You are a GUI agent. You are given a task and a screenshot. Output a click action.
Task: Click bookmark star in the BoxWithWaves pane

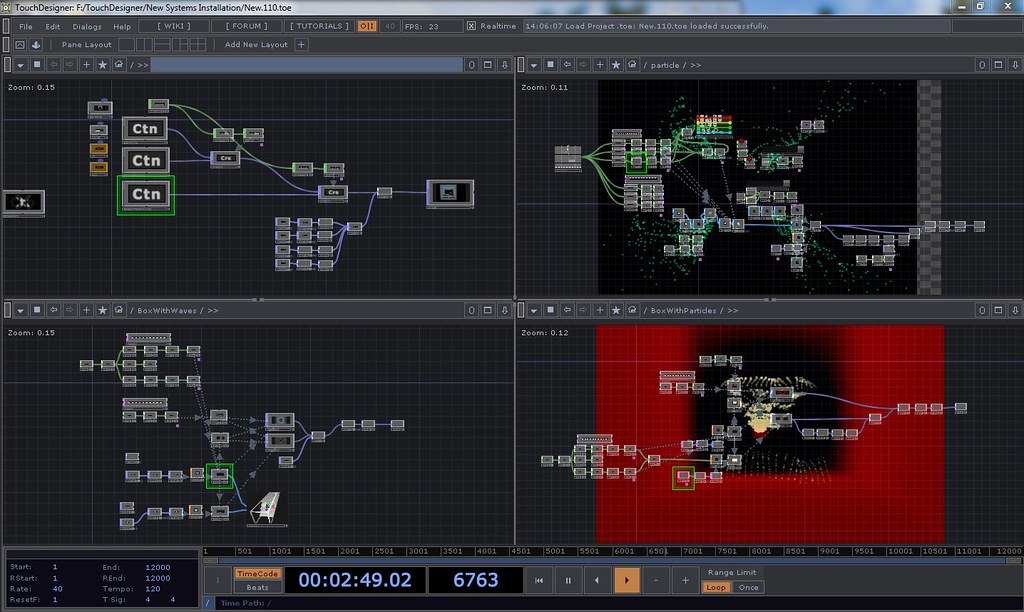(102, 310)
